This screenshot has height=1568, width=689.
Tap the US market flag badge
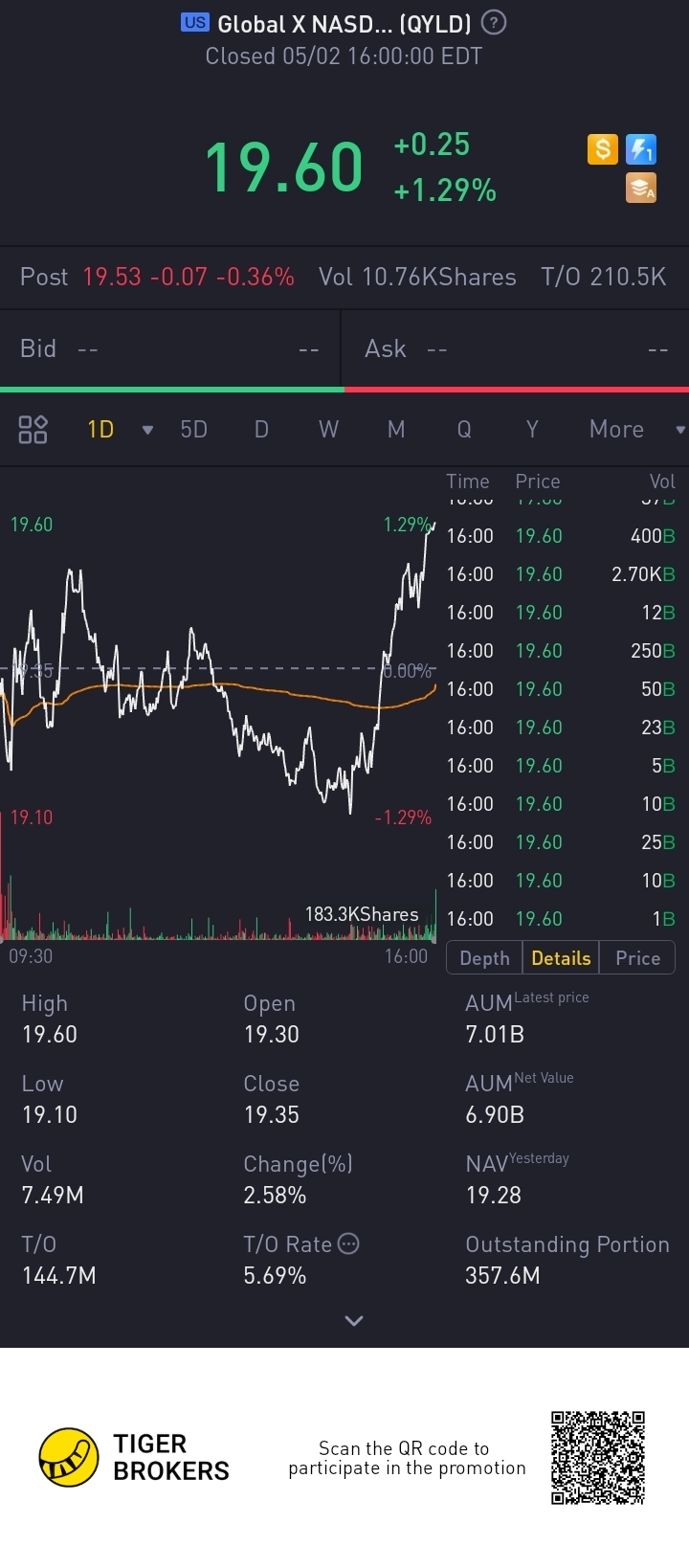click(195, 23)
